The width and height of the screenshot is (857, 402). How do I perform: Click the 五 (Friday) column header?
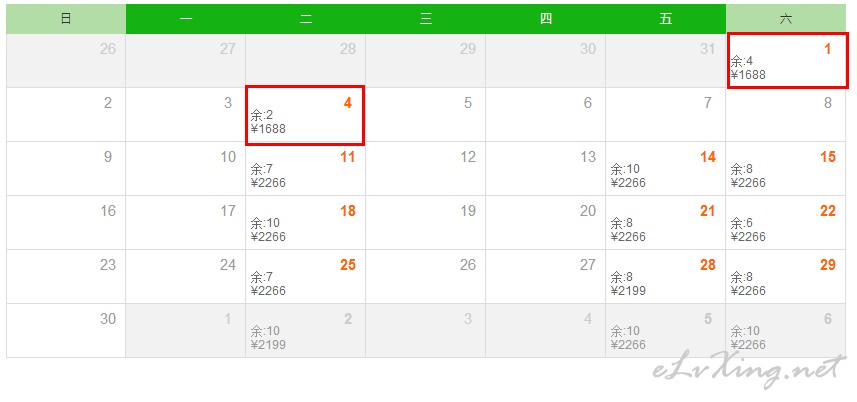pos(666,19)
